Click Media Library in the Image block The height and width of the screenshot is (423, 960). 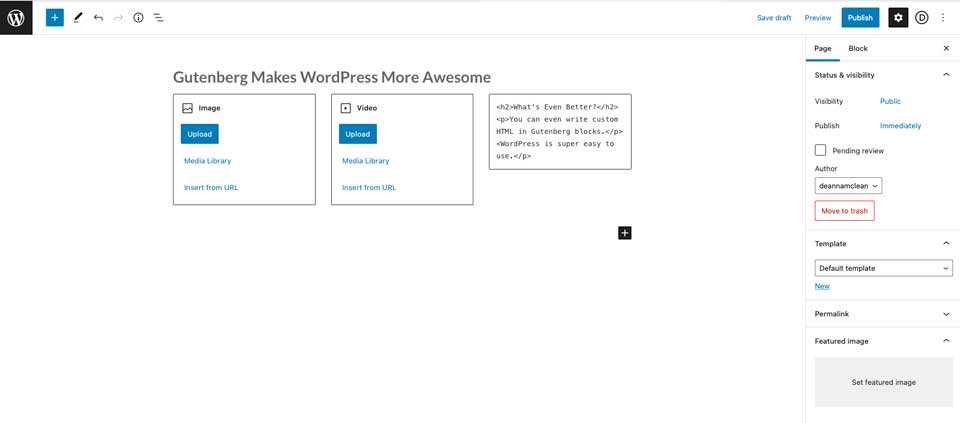(x=208, y=161)
